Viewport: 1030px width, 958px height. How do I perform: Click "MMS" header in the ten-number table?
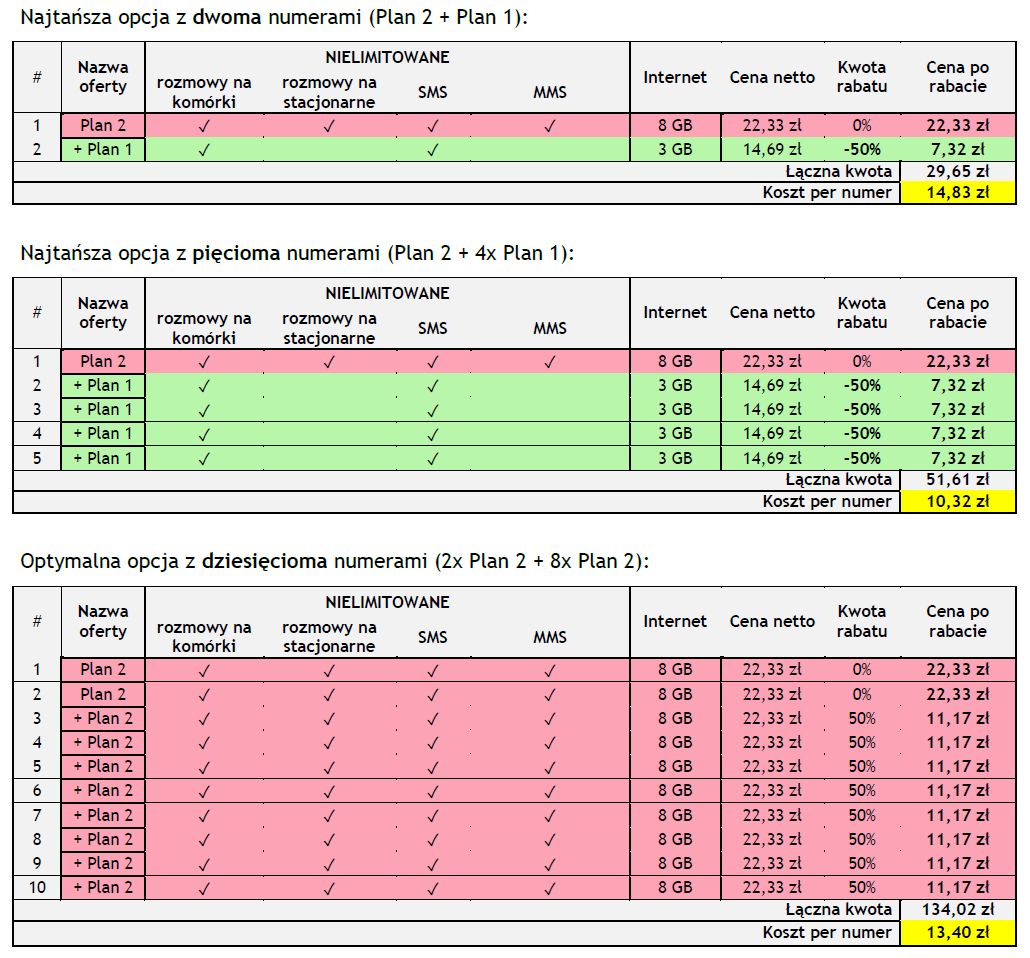550,637
